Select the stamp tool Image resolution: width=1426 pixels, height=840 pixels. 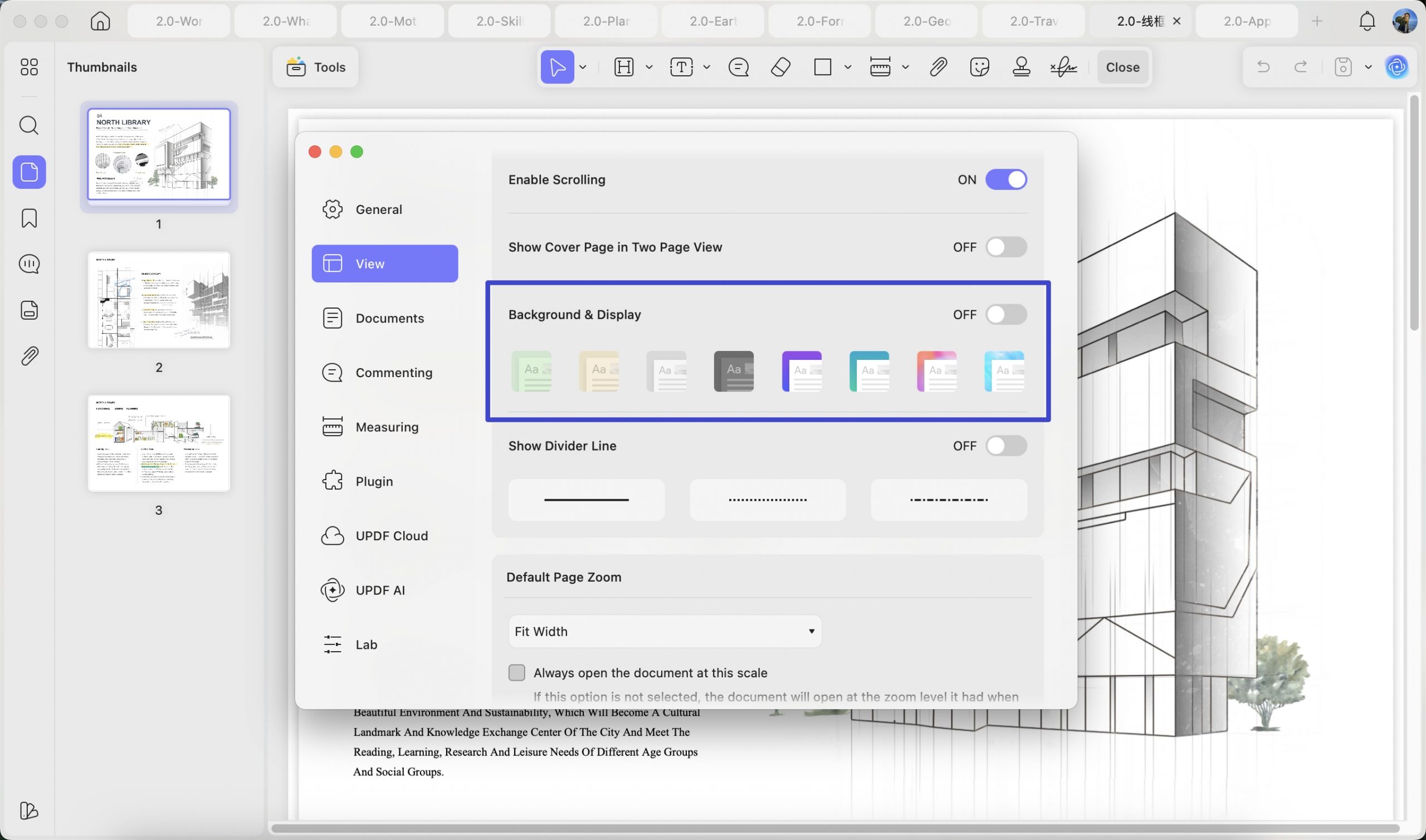coord(1022,67)
